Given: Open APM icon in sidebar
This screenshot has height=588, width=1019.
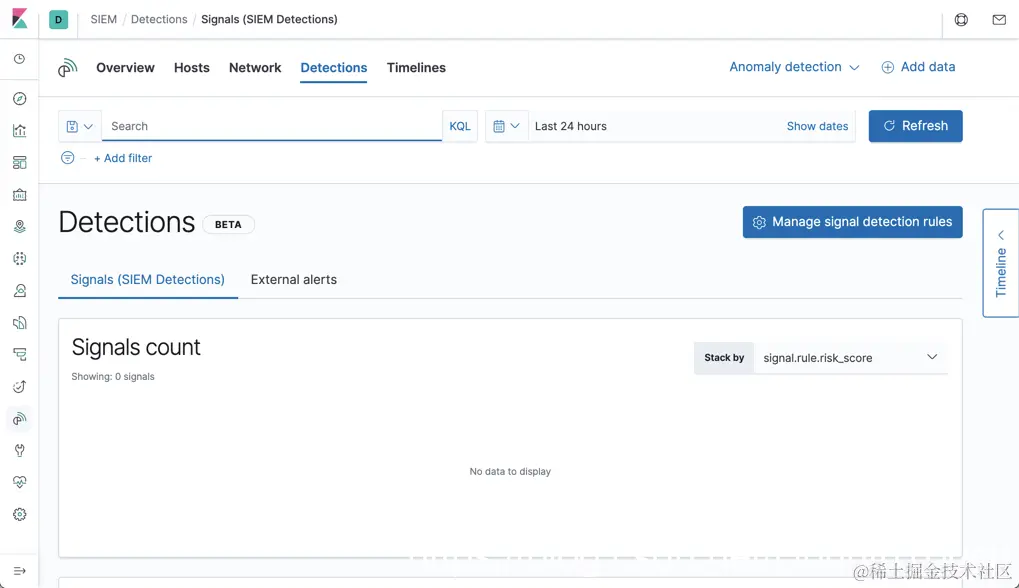Looking at the screenshot, I should (x=19, y=354).
